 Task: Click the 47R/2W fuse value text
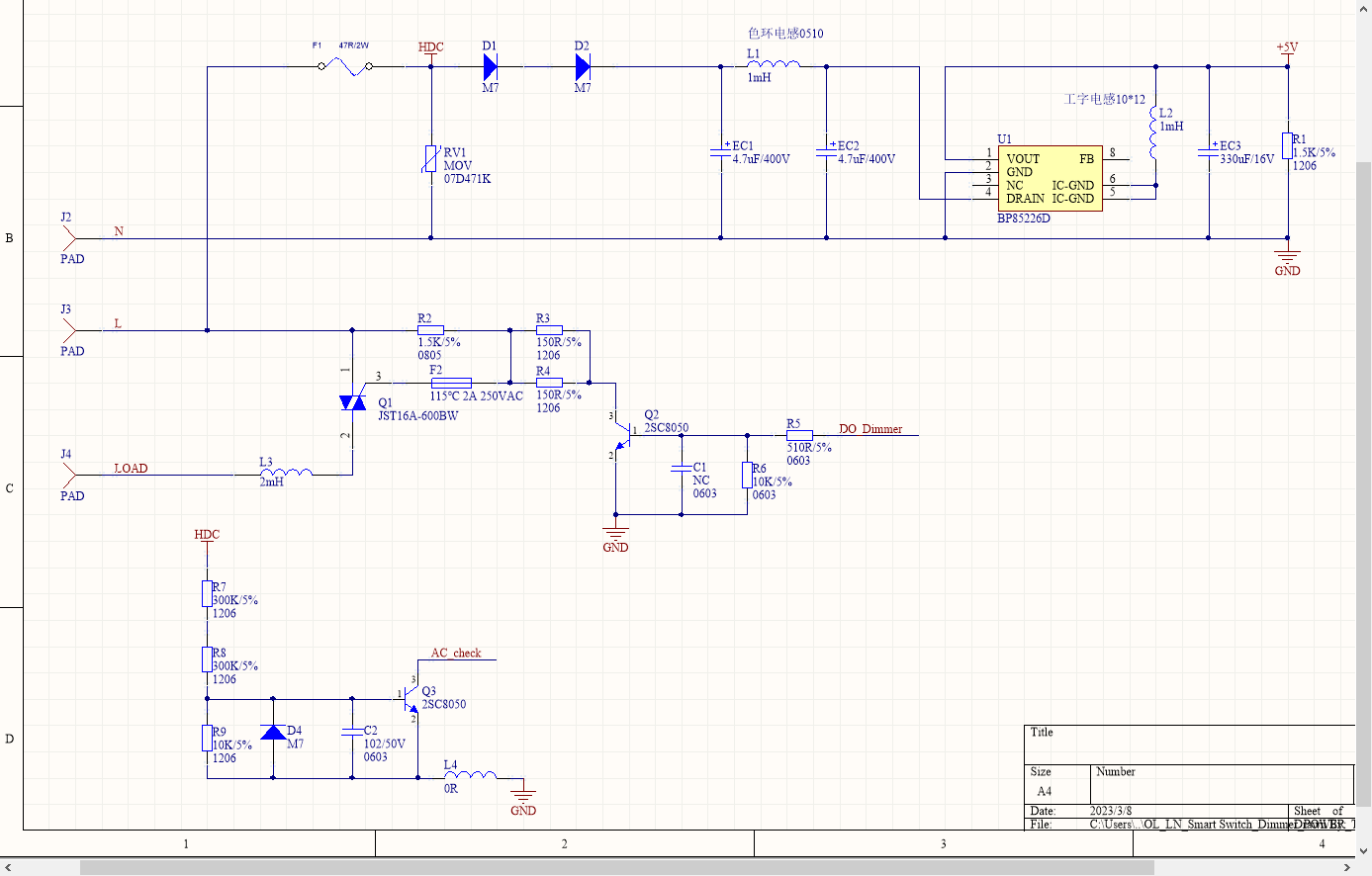coord(354,45)
